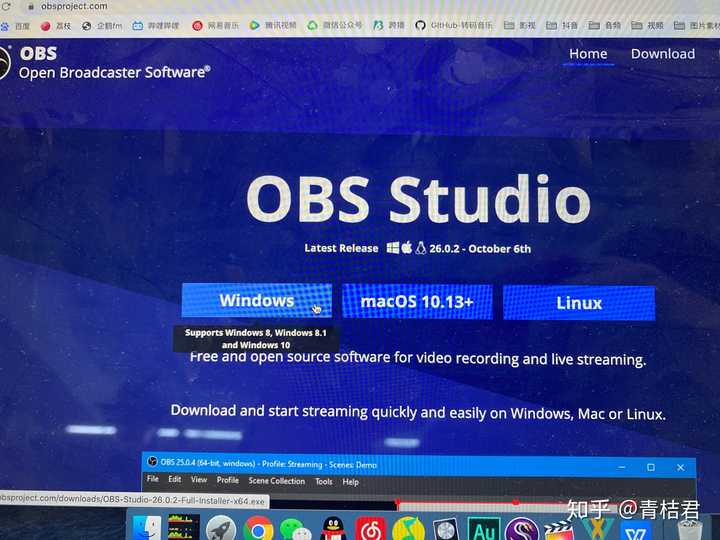This screenshot has height=540, width=720.
Task: Click the View menu in OBS preview image
Action: [199, 480]
